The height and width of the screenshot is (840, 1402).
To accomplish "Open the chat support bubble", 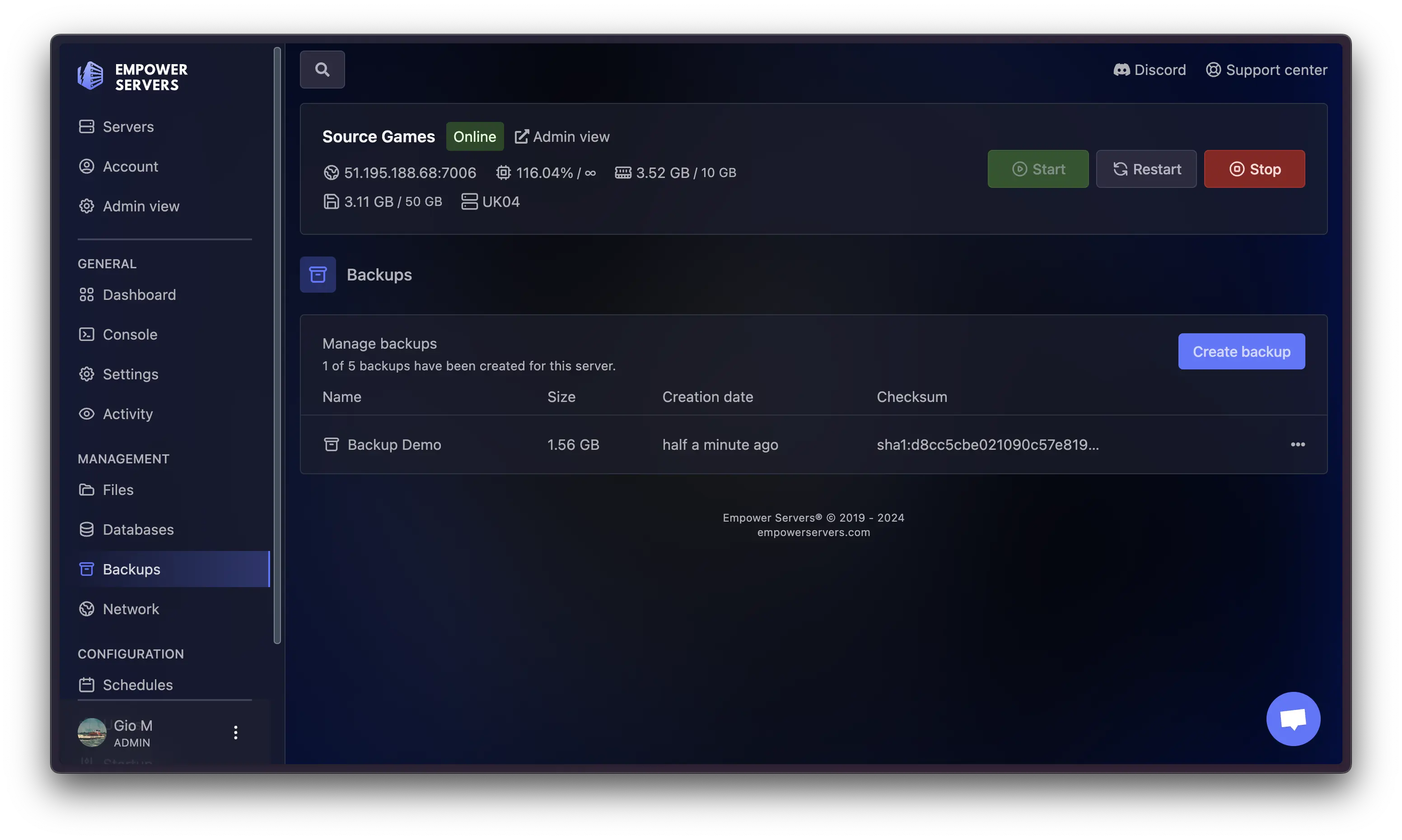I will click(x=1293, y=719).
